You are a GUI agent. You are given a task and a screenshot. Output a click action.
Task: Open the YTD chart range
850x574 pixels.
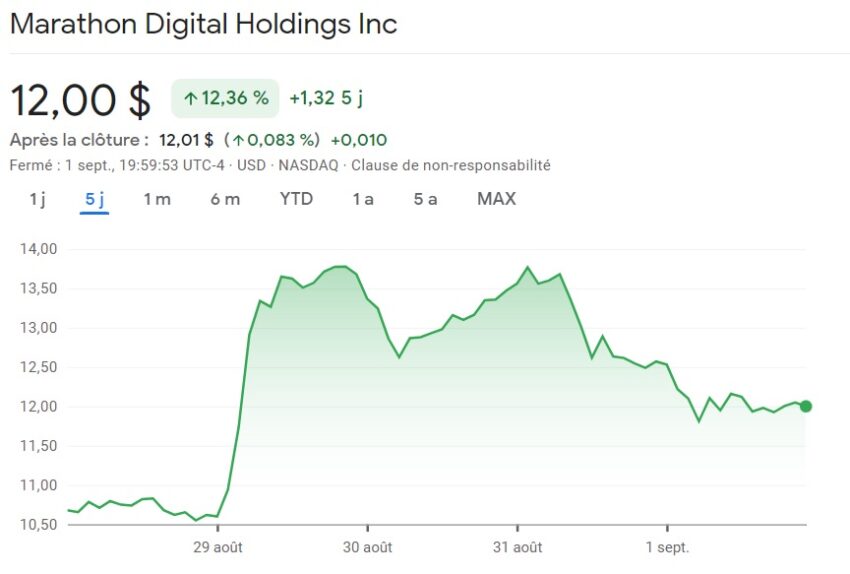pos(297,199)
